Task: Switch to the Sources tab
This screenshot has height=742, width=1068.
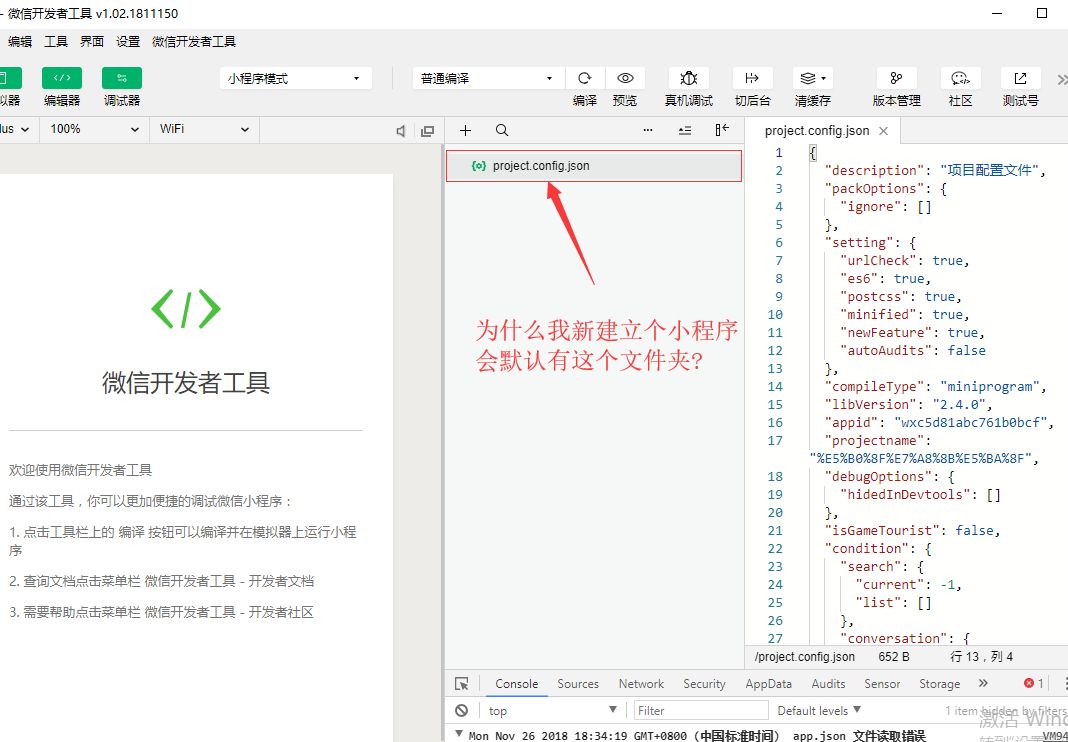Action: (578, 683)
